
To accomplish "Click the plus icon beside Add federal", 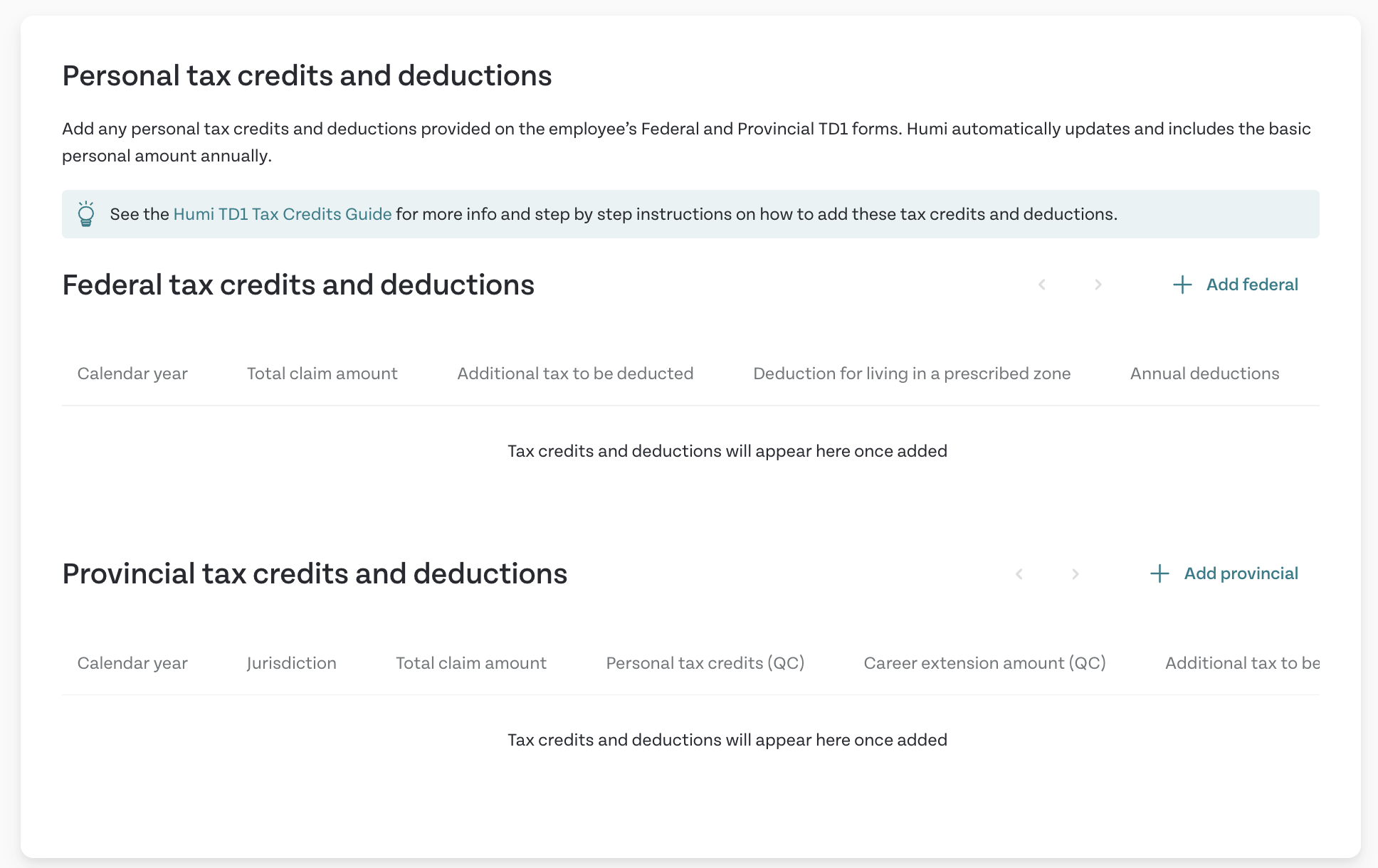I will (x=1182, y=285).
